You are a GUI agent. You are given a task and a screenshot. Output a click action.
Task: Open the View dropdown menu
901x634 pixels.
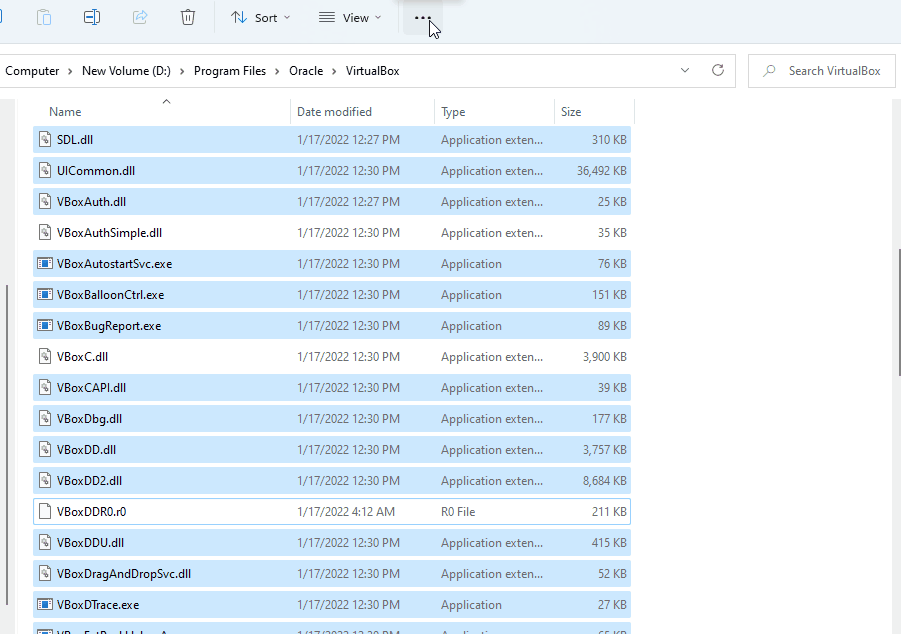click(350, 18)
